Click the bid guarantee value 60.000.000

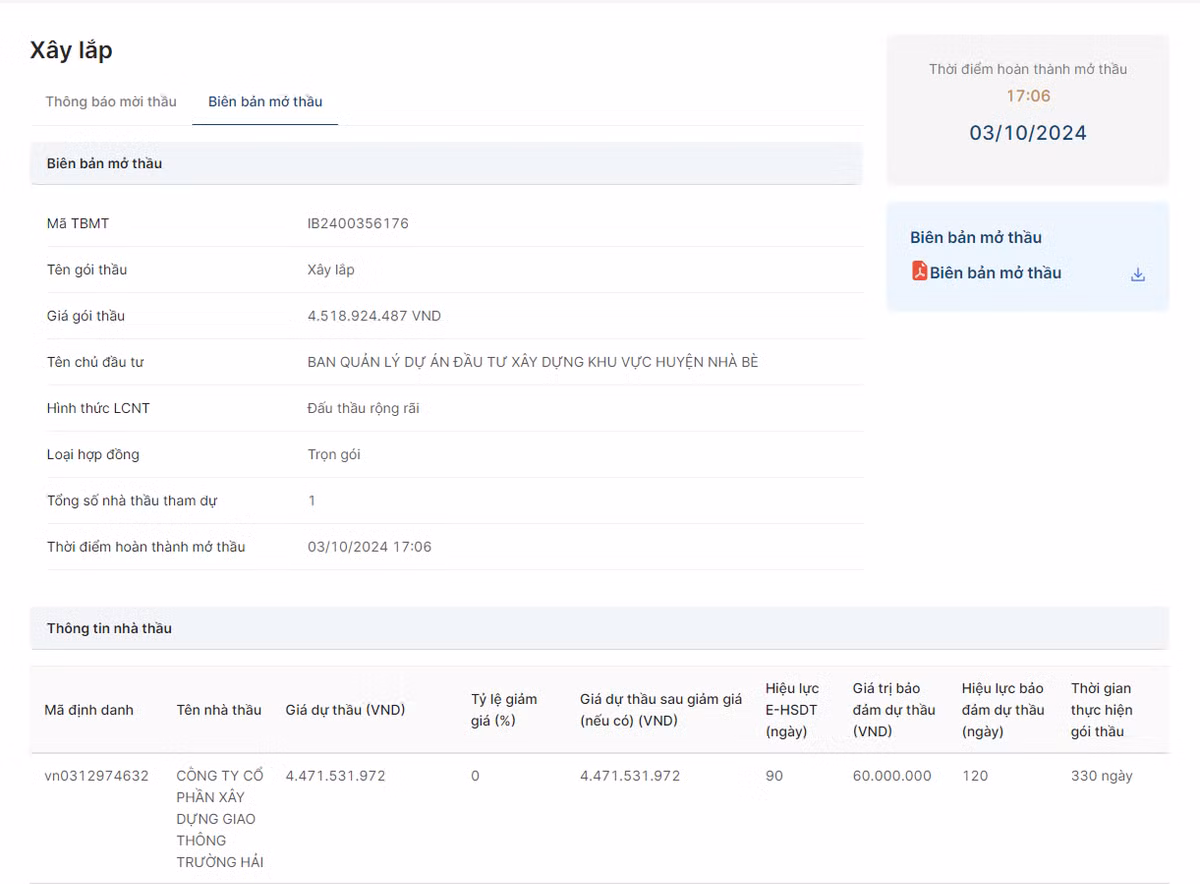click(x=892, y=776)
